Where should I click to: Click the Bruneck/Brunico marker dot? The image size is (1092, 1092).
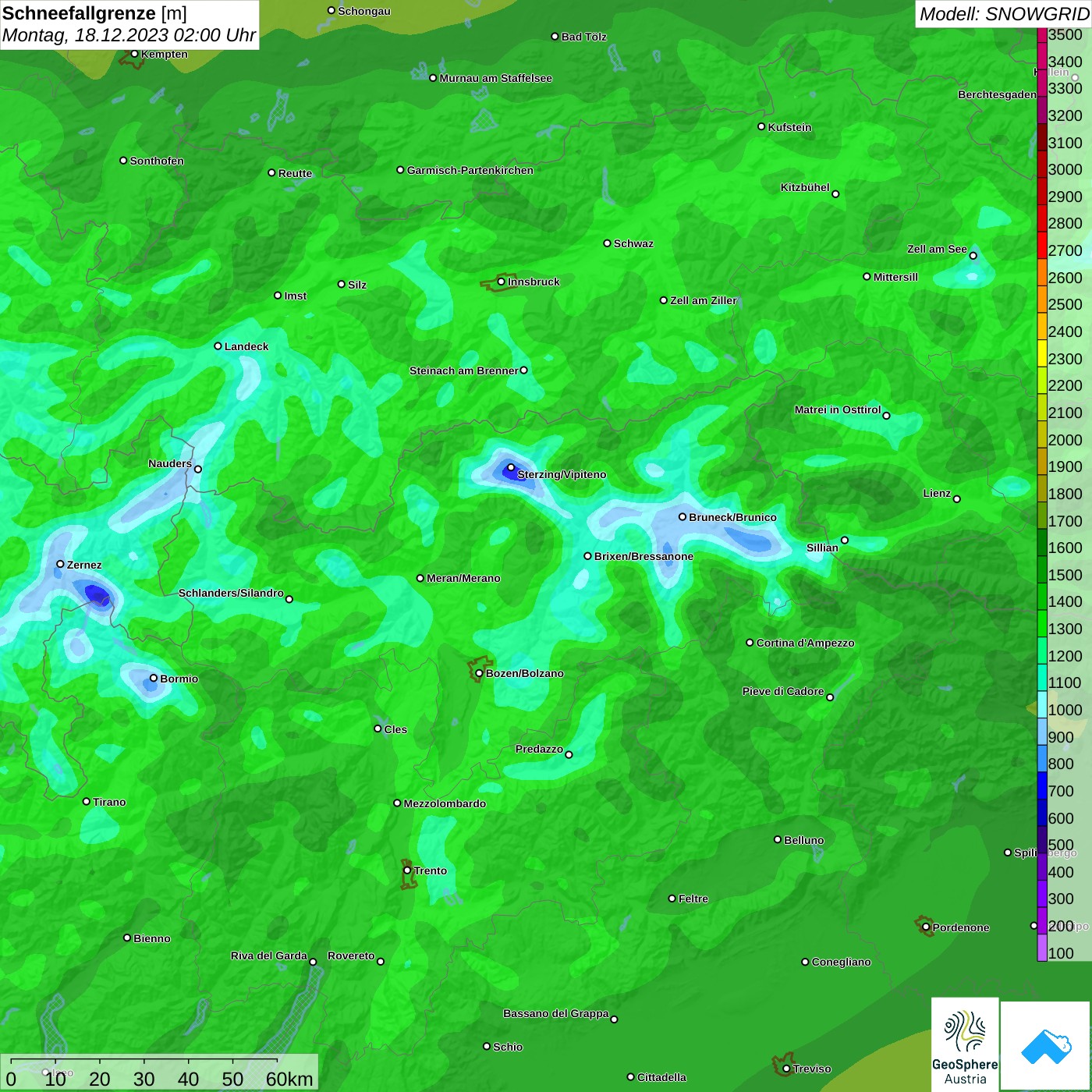(682, 516)
